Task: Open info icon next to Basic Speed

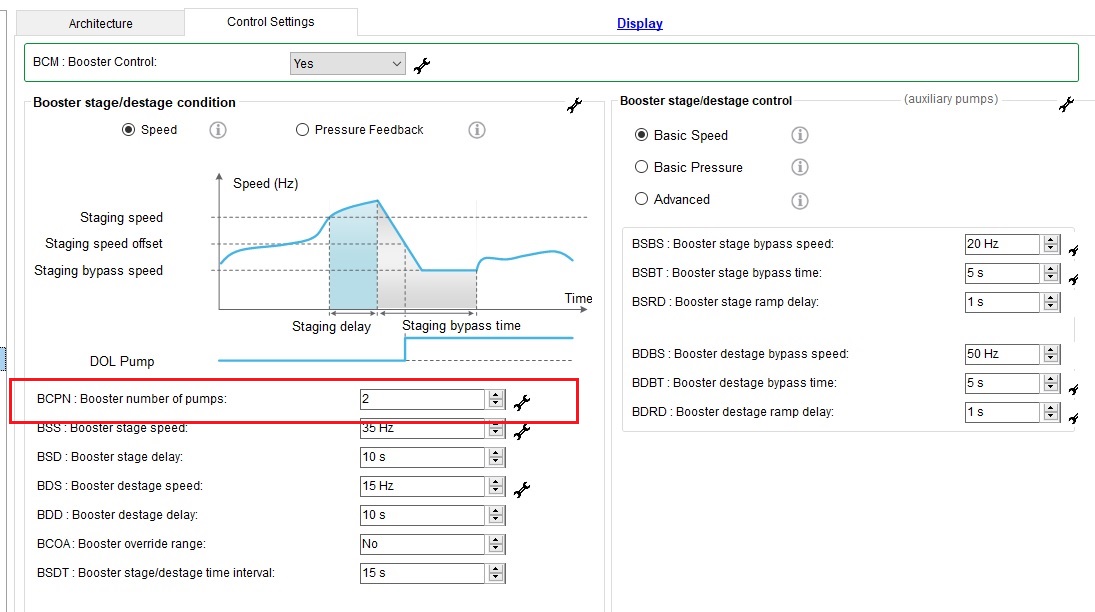Action: click(x=800, y=135)
